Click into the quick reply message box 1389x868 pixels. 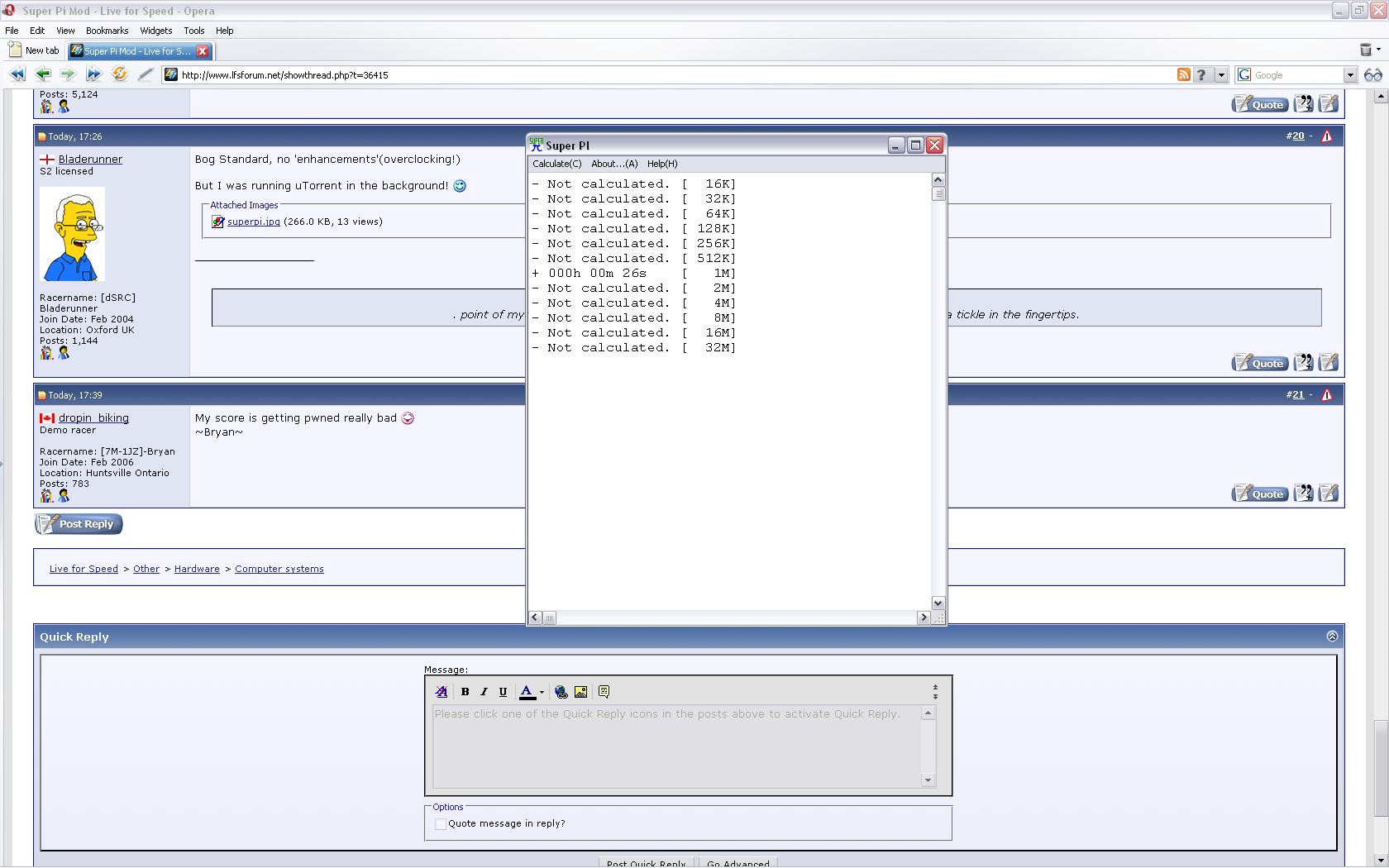point(677,746)
